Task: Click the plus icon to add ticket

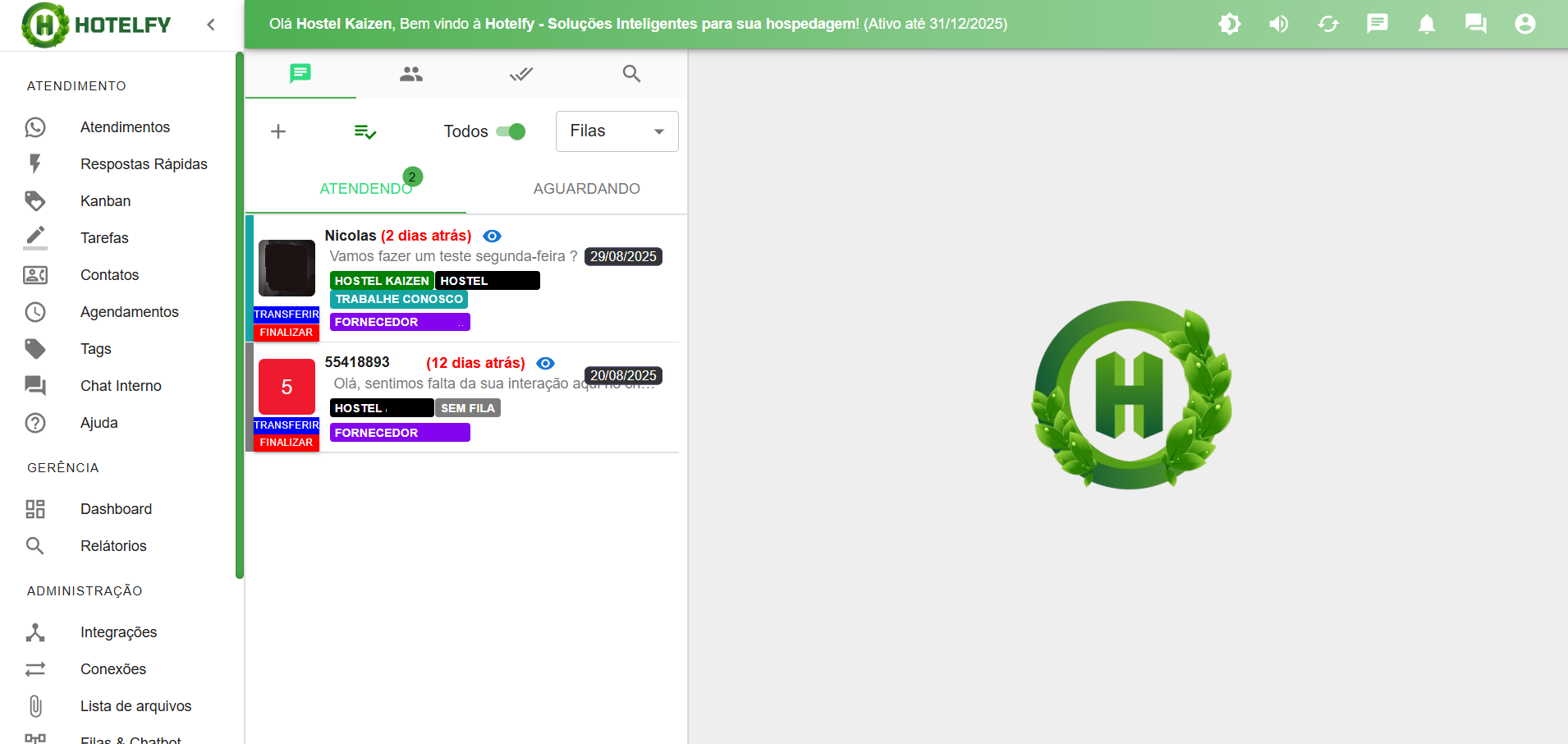Action: tap(278, 131)
